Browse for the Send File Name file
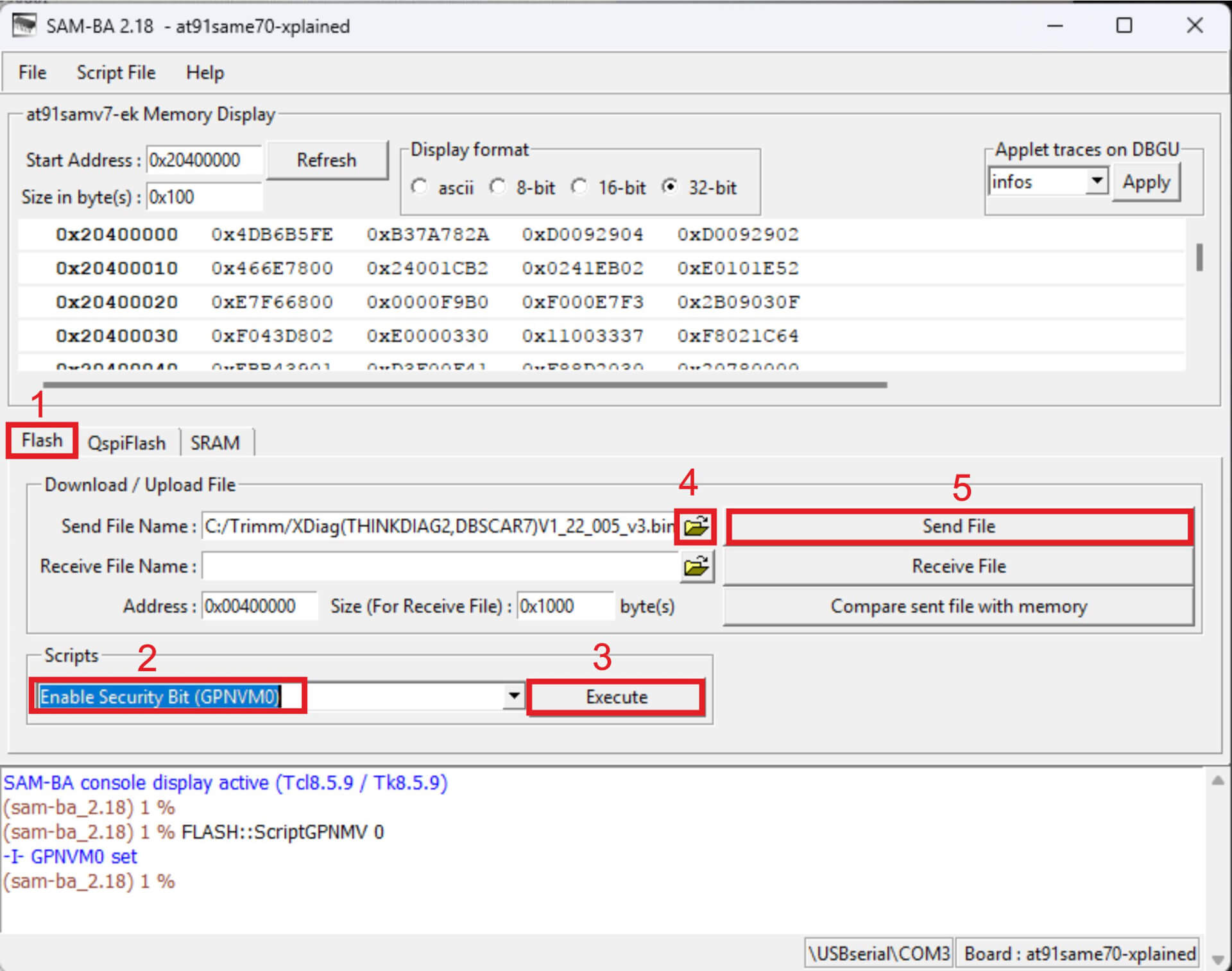The image size is (1232, 971). [696, 527]
